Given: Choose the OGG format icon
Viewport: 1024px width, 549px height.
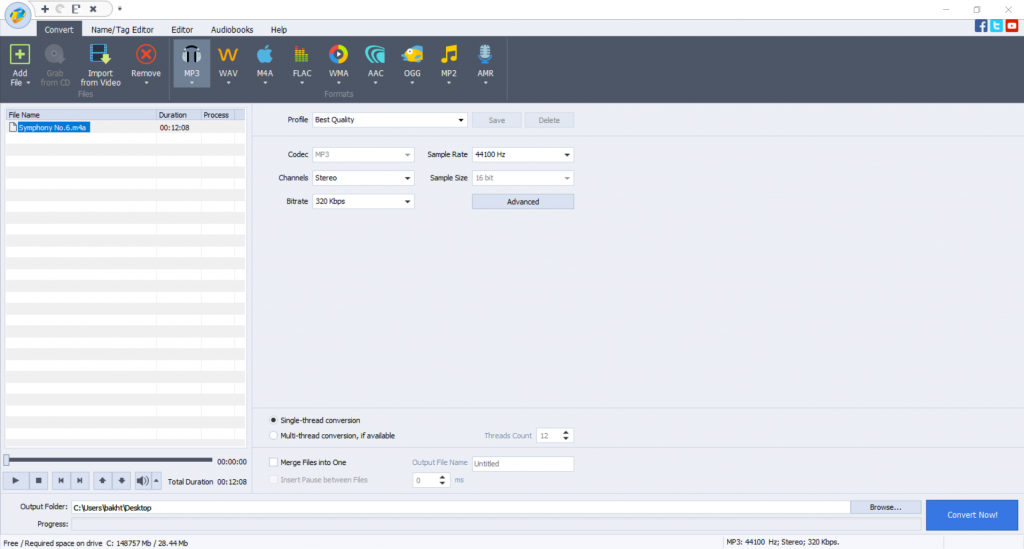Looking at the screenshot, I should click(412, 56).
